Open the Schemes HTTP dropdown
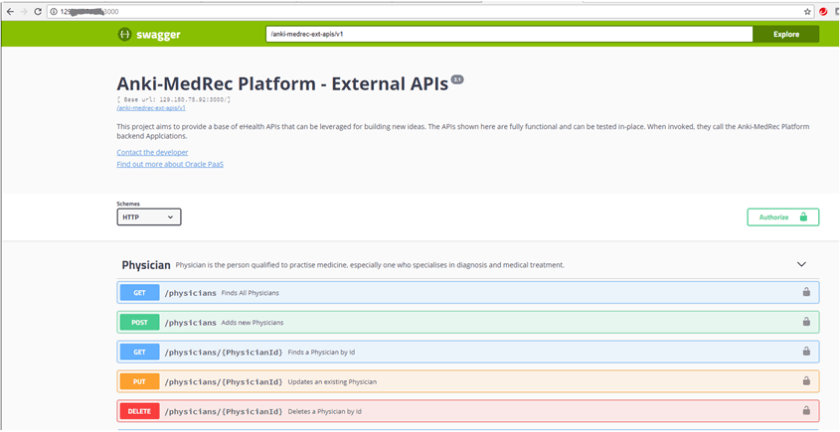 click(x=148, y=217)
